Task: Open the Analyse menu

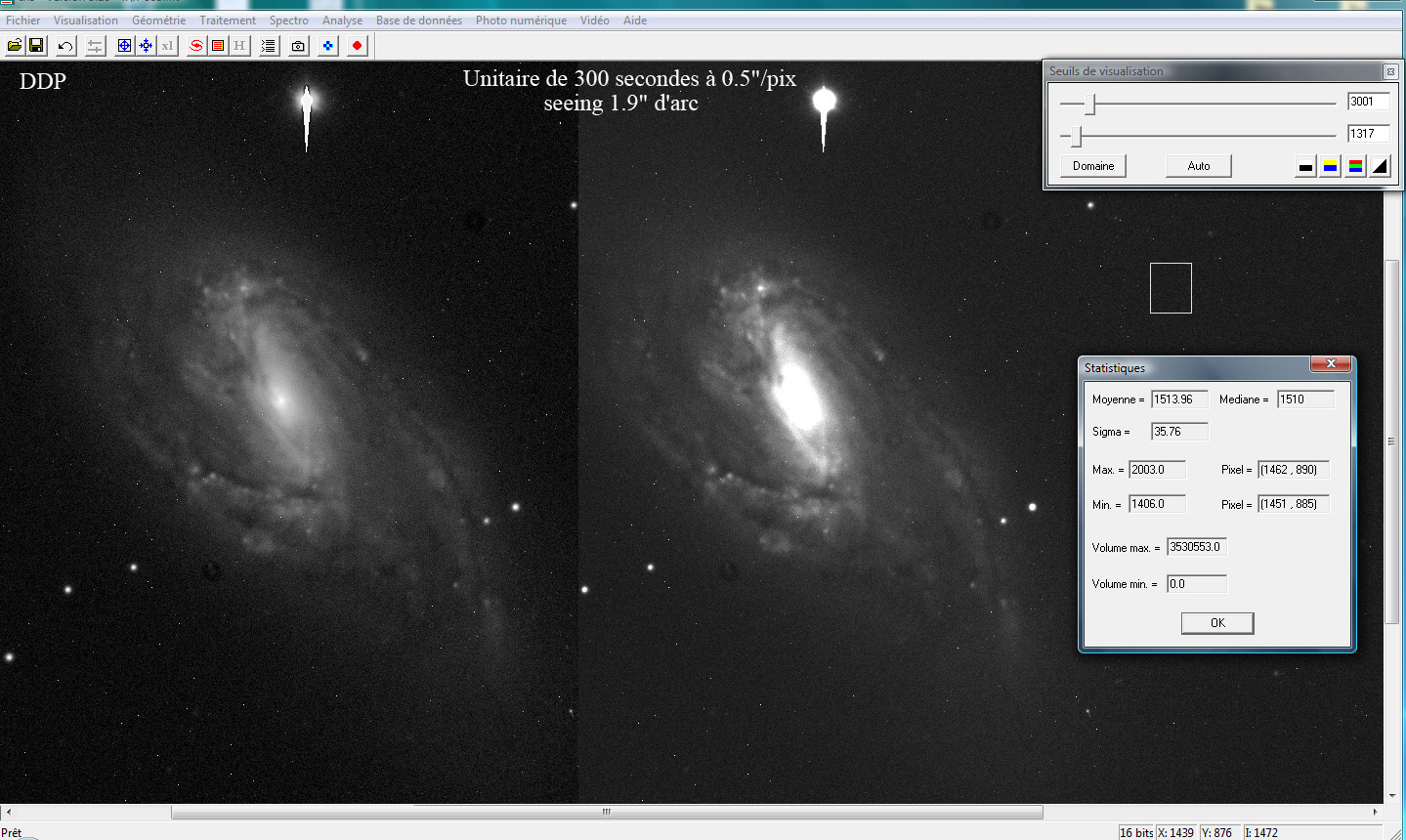Action: (342, 21)
